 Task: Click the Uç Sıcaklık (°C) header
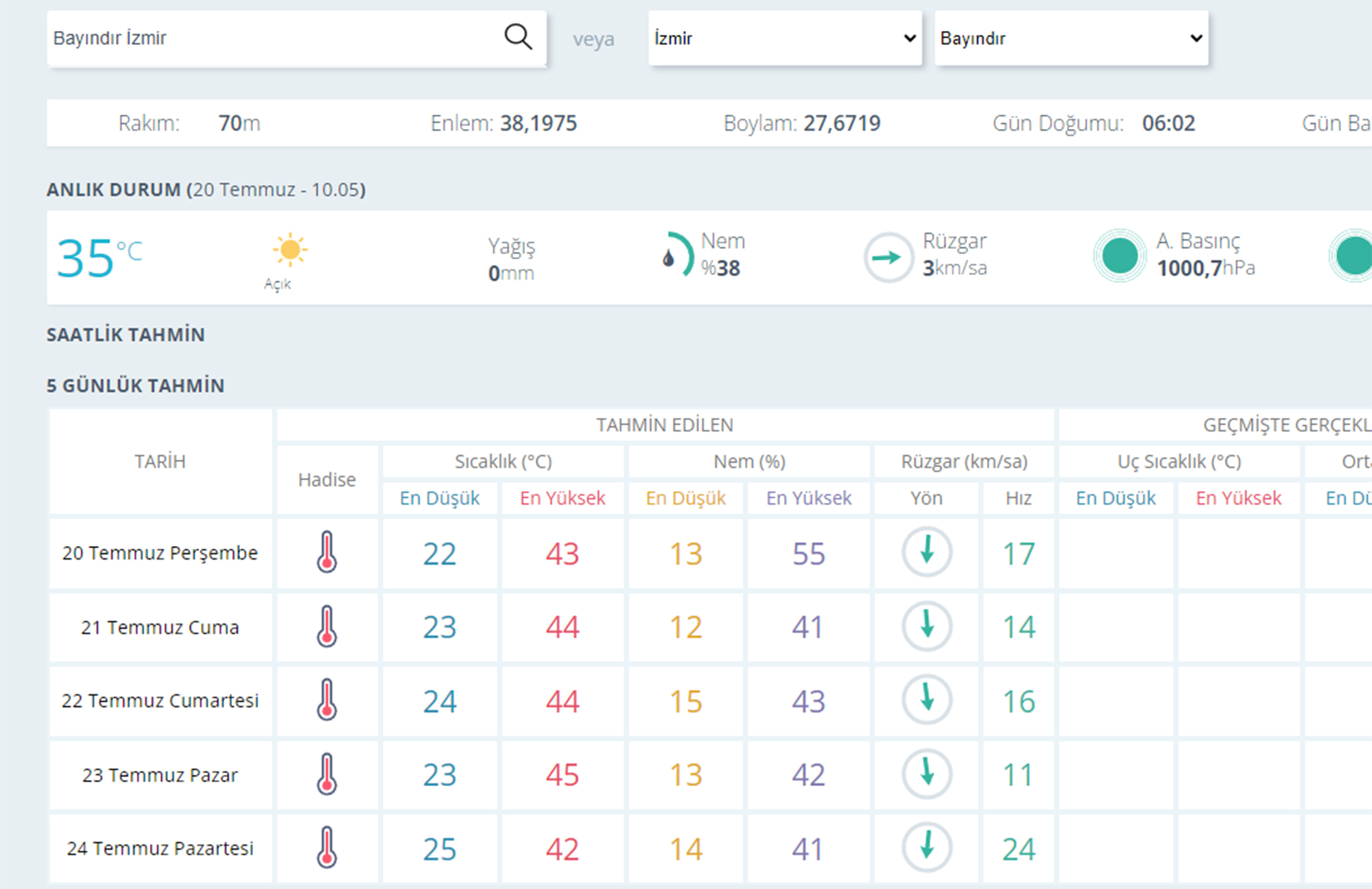point(1179,462)
